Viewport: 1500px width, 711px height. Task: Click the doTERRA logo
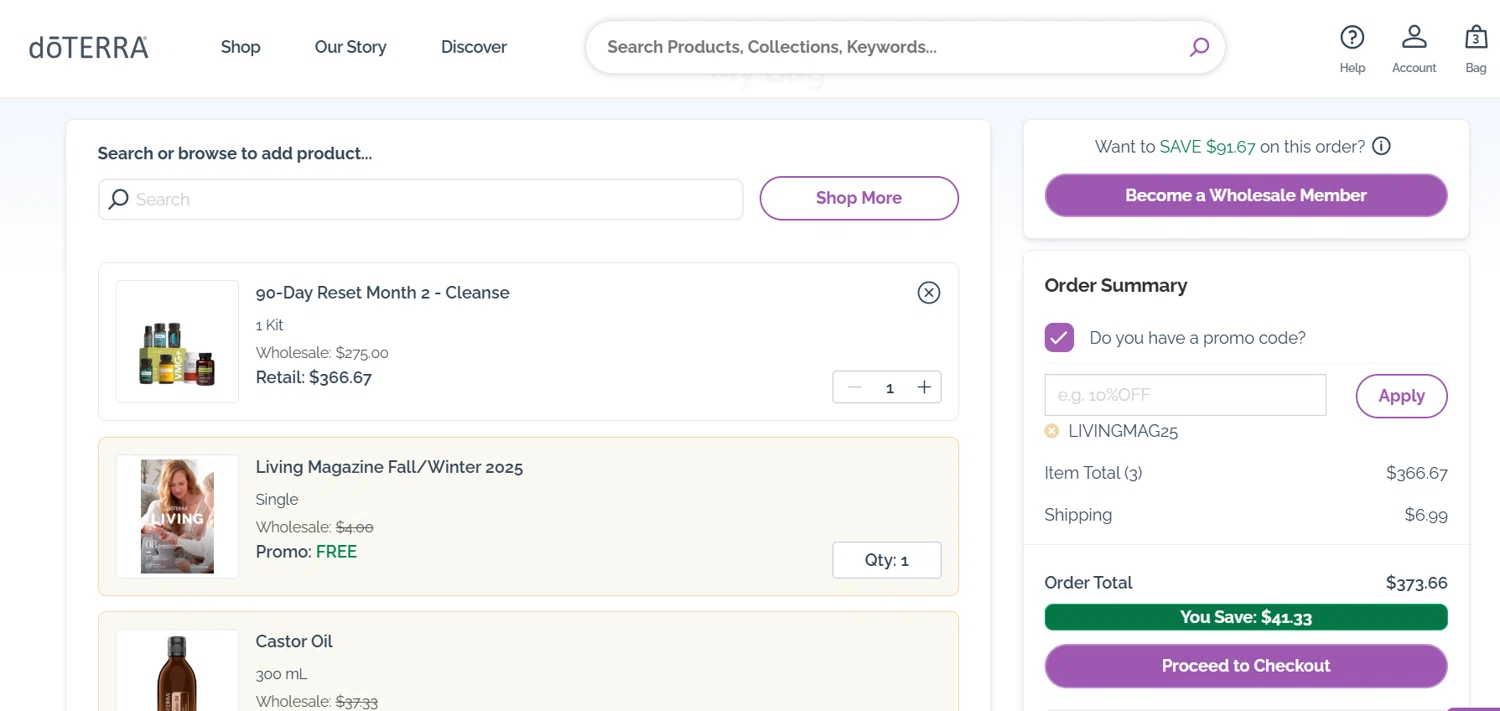(x=89, y=47)
